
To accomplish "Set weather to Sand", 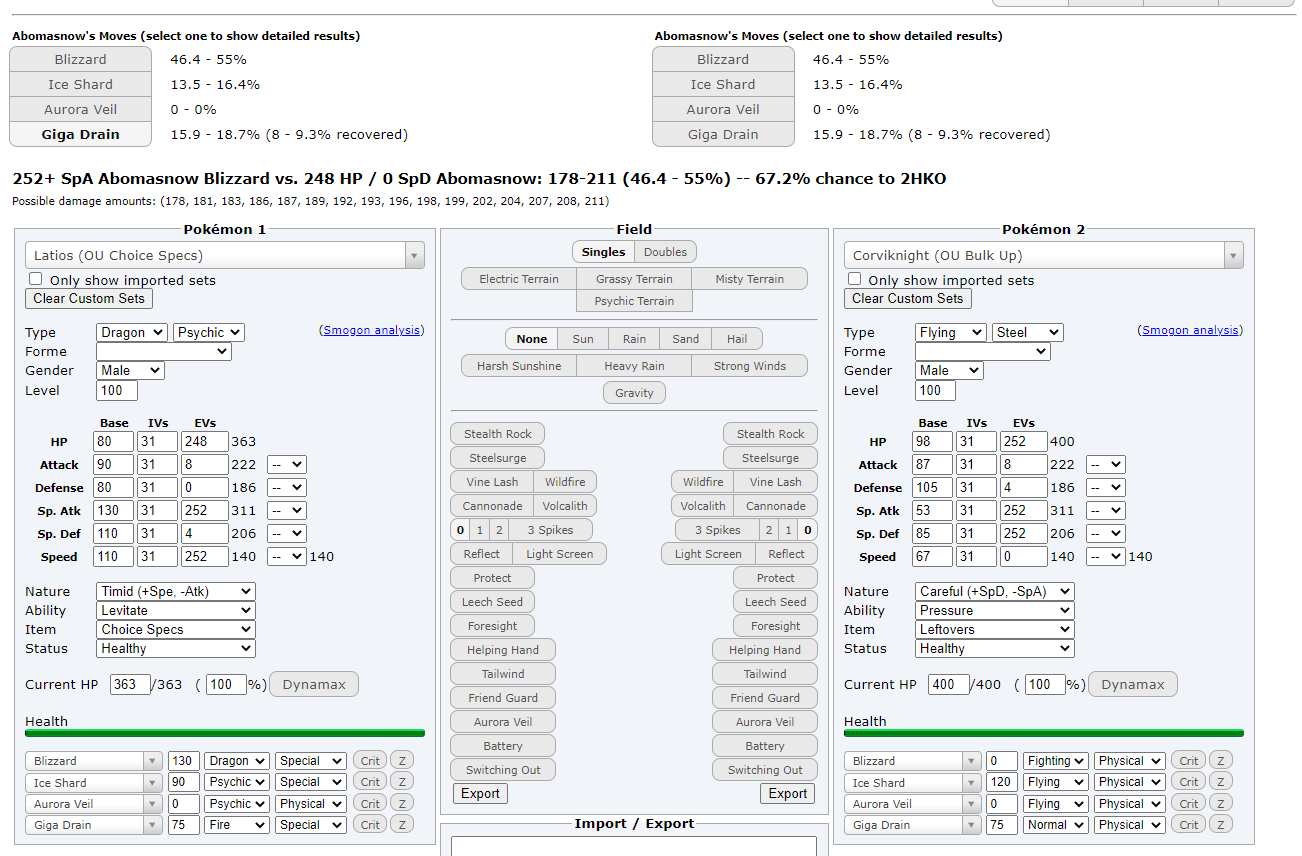I will [x=686, y=339].
